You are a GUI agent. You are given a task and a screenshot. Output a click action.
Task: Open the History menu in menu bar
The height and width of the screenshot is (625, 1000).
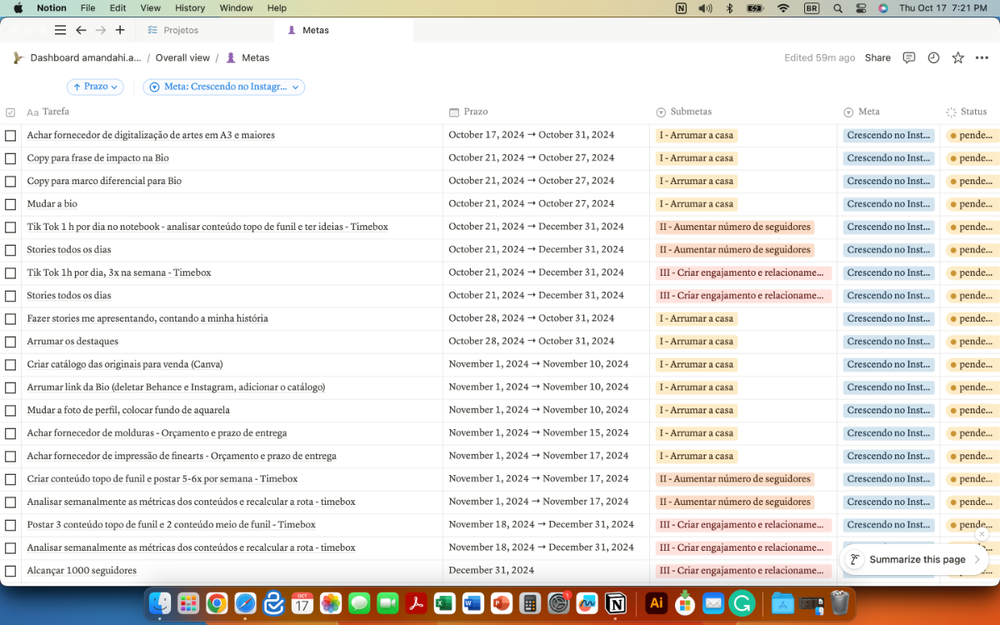[190, 8]
